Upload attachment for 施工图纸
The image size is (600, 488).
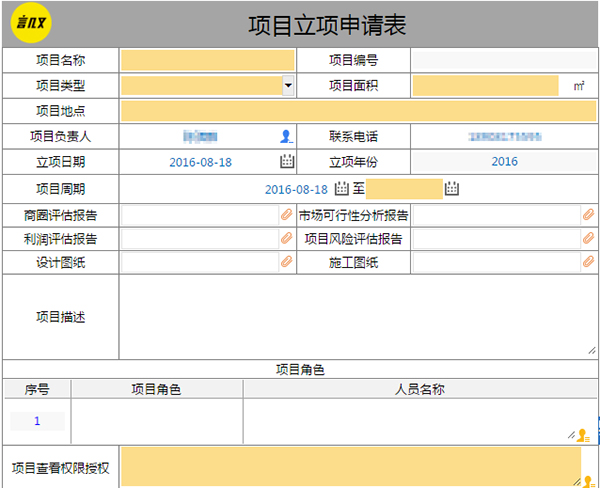point(588,262)
